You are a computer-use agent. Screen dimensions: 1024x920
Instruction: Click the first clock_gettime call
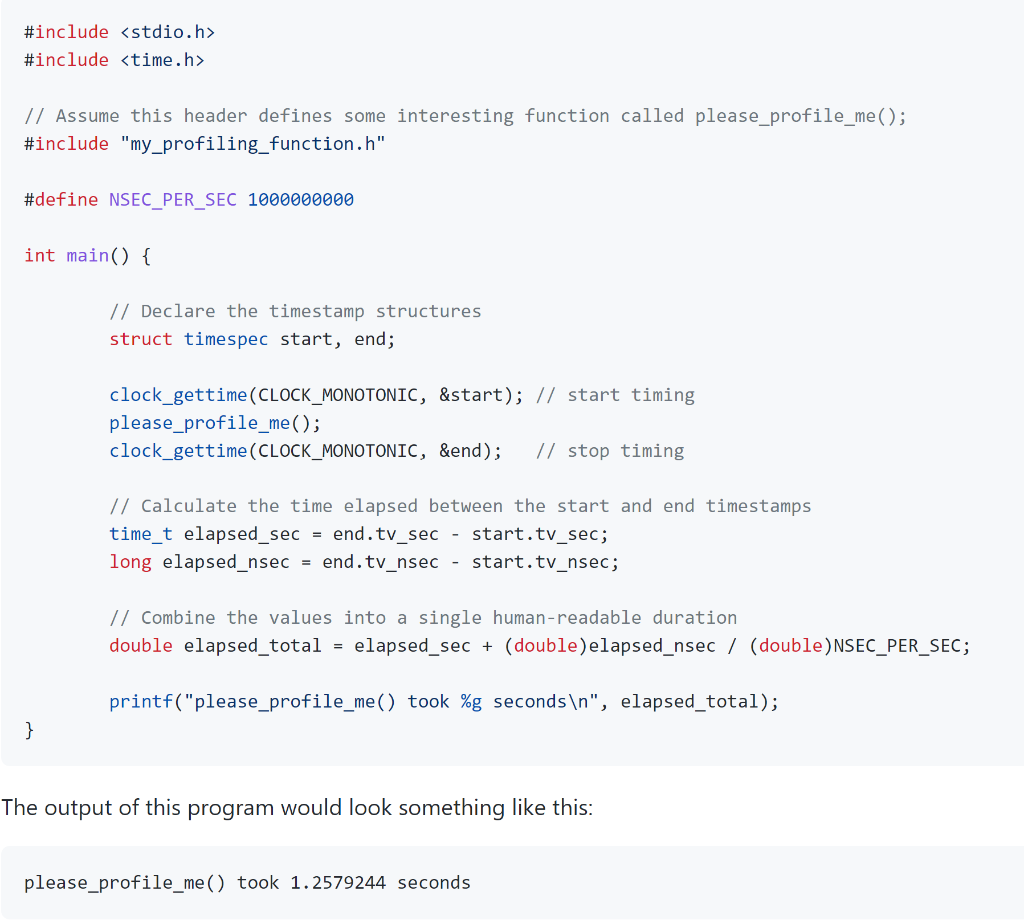[x=178, y=394]
